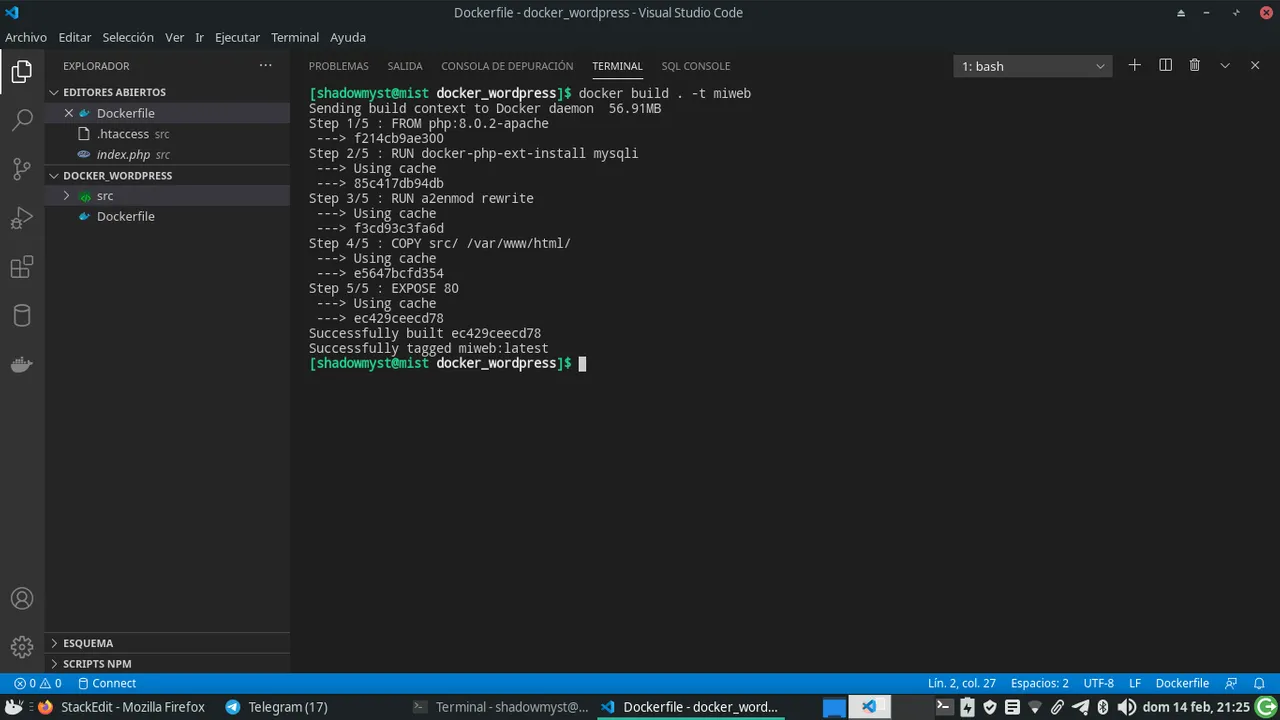
Task: Switch to the Salida tab
Action: pos(405,66)
